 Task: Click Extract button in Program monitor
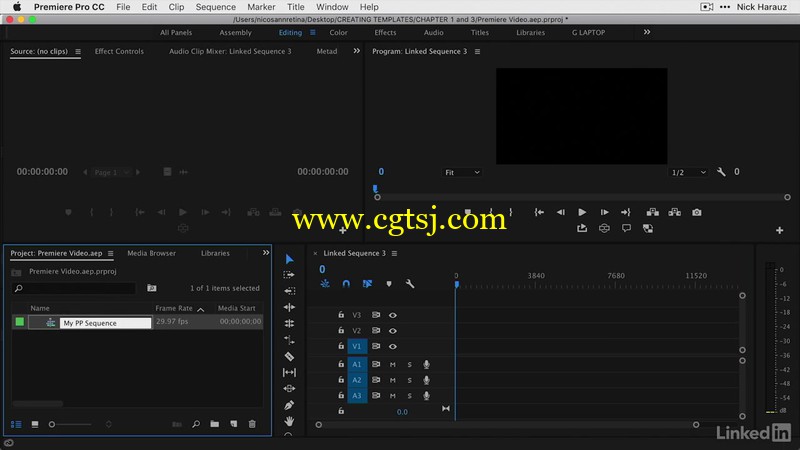click(674, 212)
